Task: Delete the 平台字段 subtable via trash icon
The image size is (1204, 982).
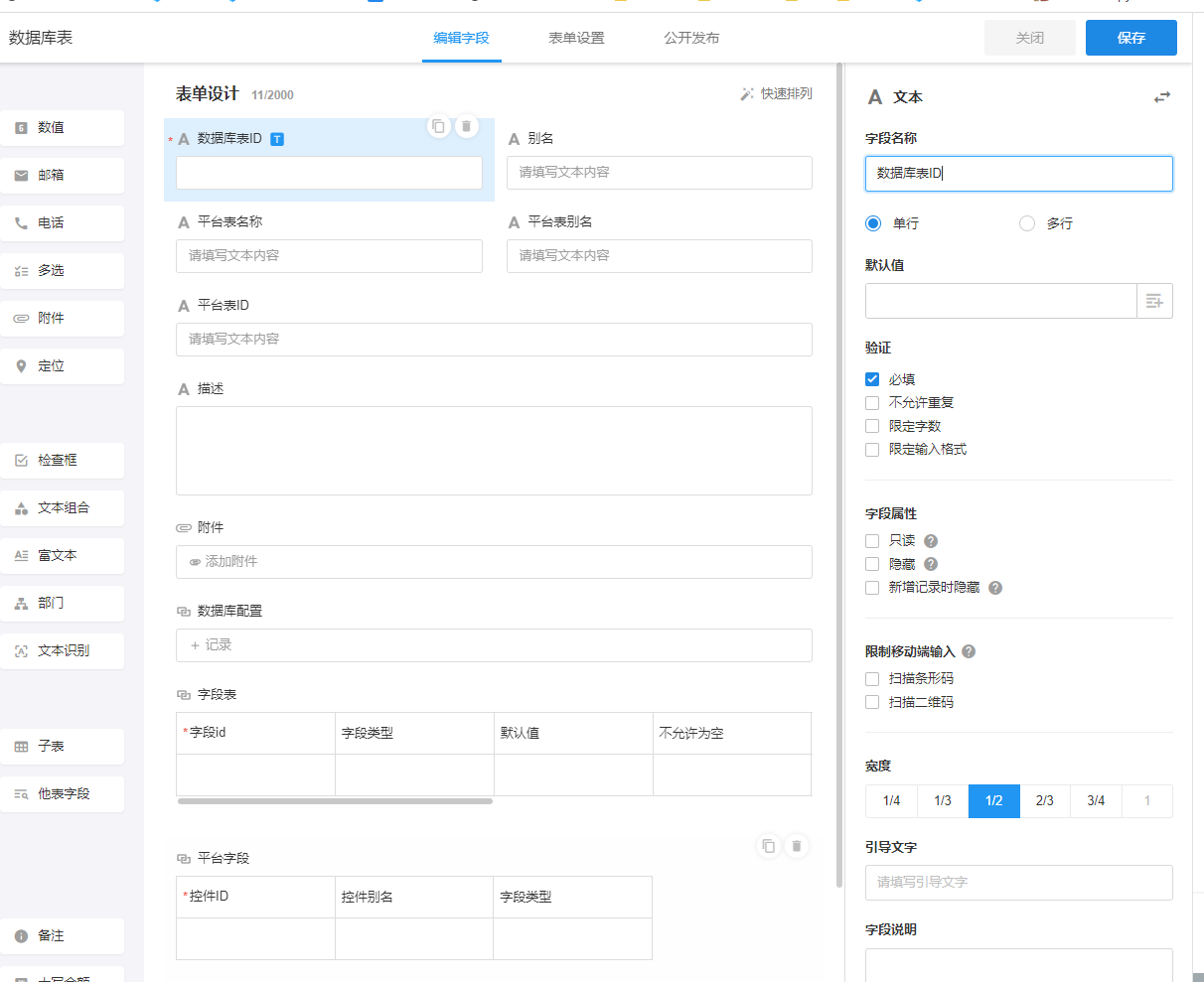Action: point(796,846)
